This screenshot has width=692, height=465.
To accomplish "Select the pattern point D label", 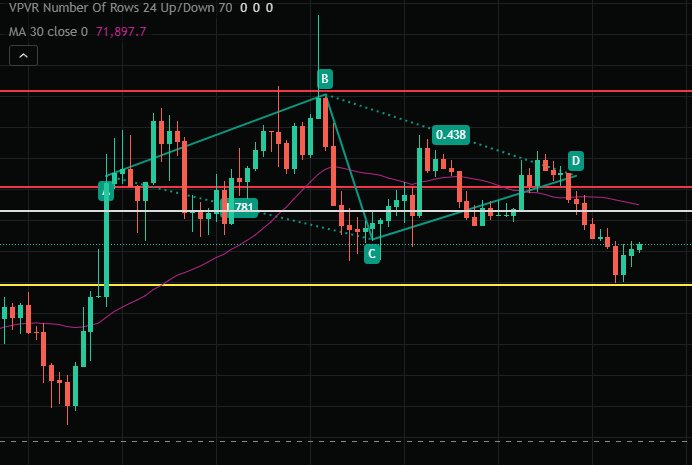I will click(x=575, y=161).
